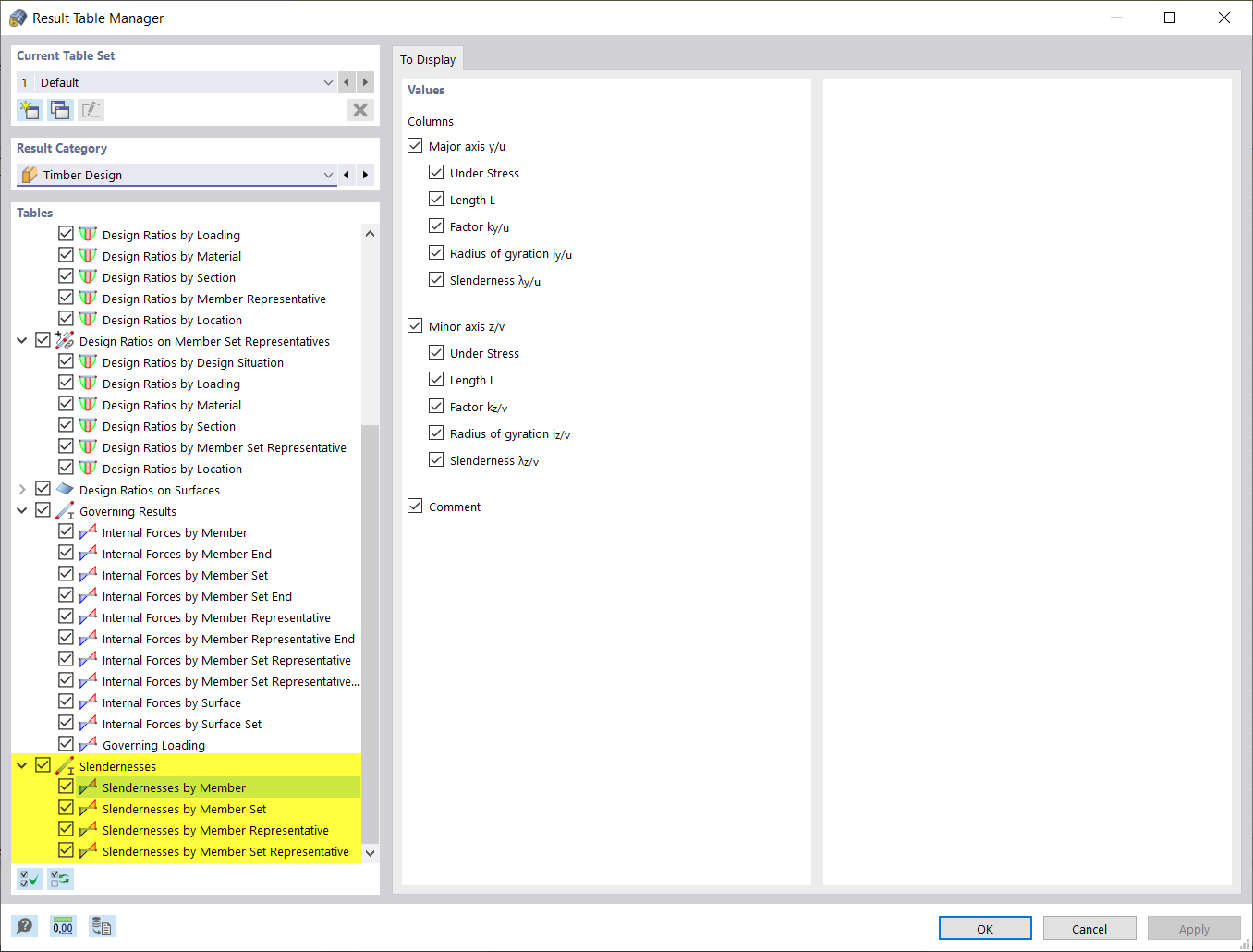The image size is (1253, 952).
Task: Click the Timber Design category icon
Action: 30,175
